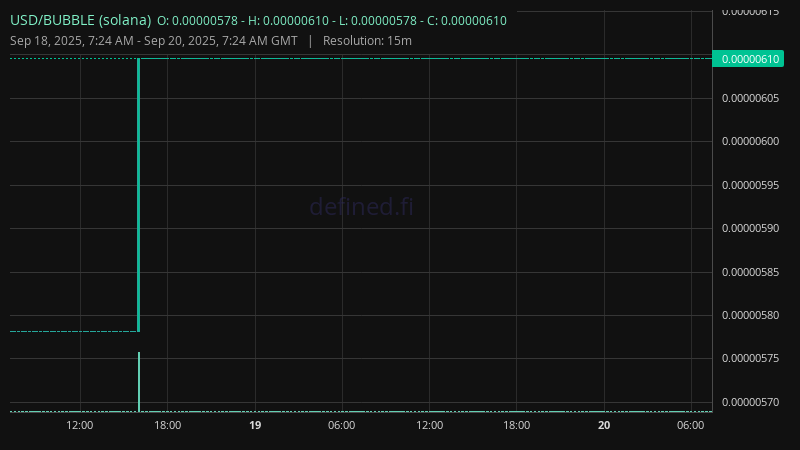Click the first 12:00 time axis label
The image size is (800, 450).
point(80,426)
